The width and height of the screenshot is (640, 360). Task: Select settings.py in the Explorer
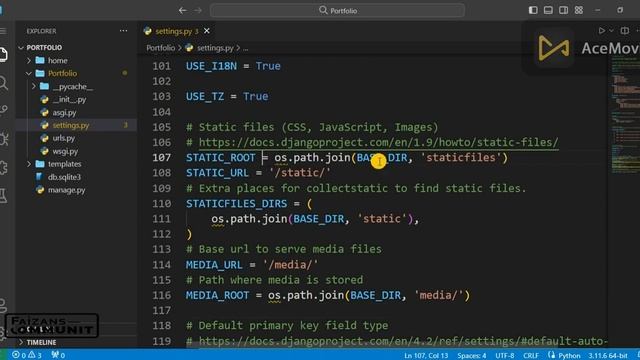coord(76,125)
